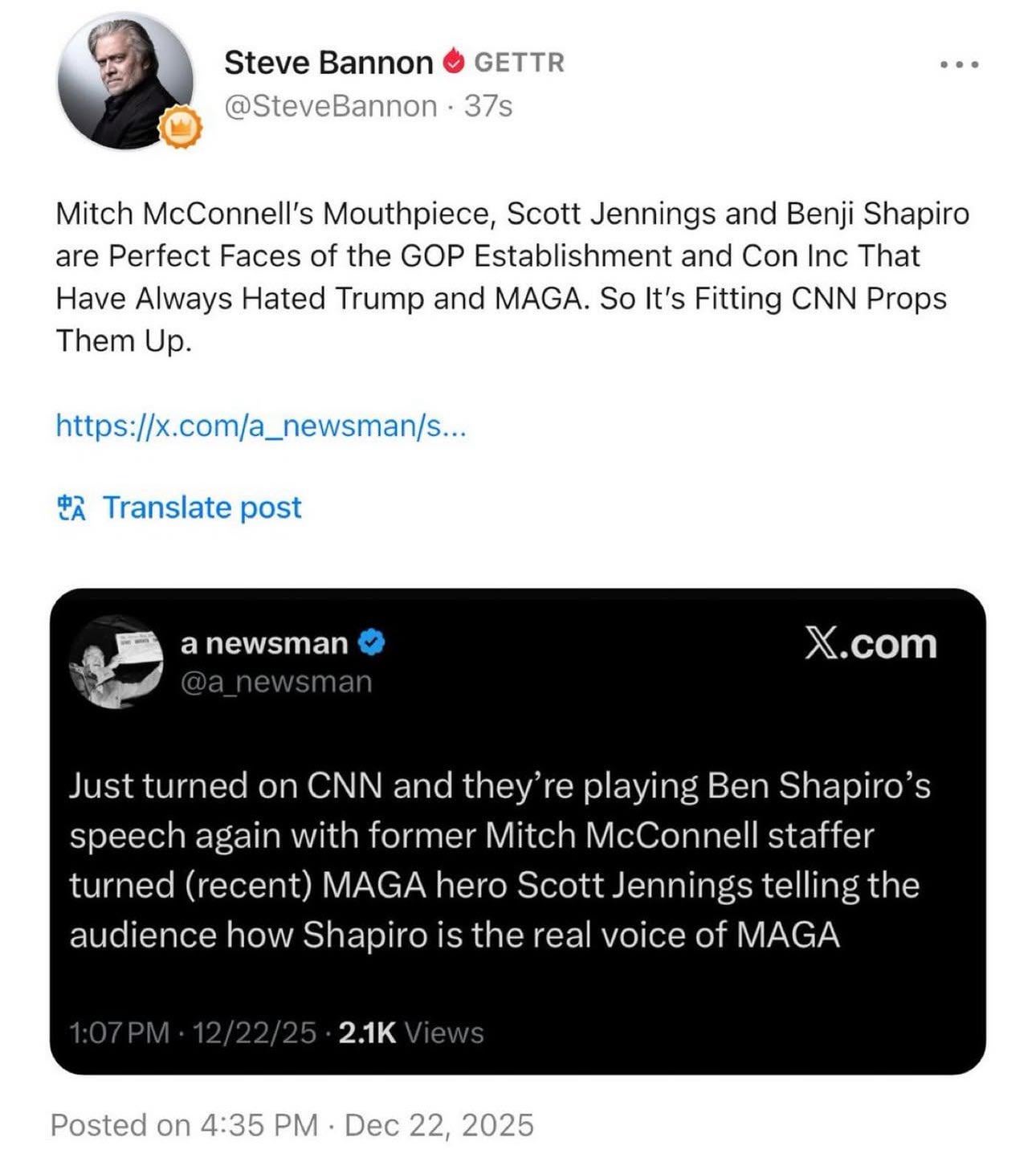Viewport: 1036px width, 1170px height.
Task: Click the blue verified checkmark badge
Action: 372,643
